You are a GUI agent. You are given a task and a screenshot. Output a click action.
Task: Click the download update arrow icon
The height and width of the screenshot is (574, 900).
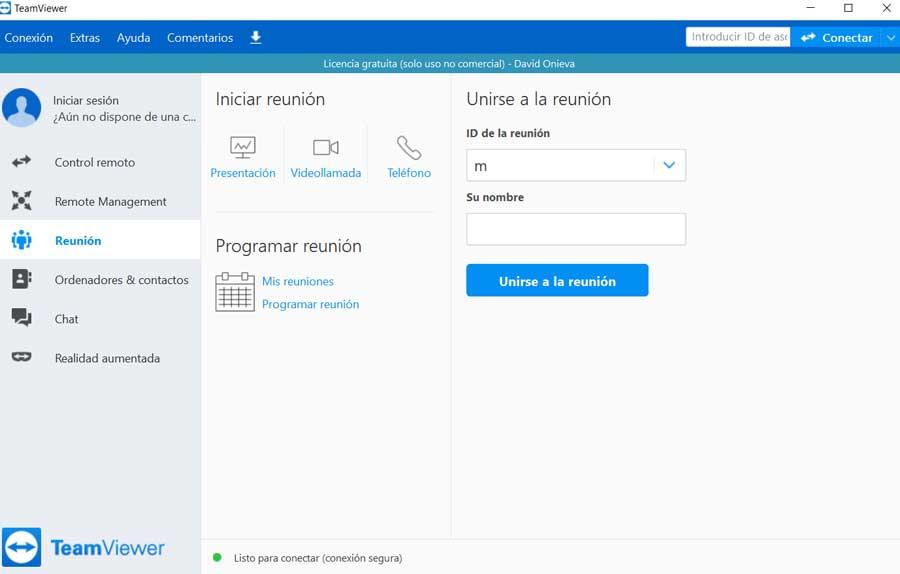pyautogui.click(x=256, y=37)
